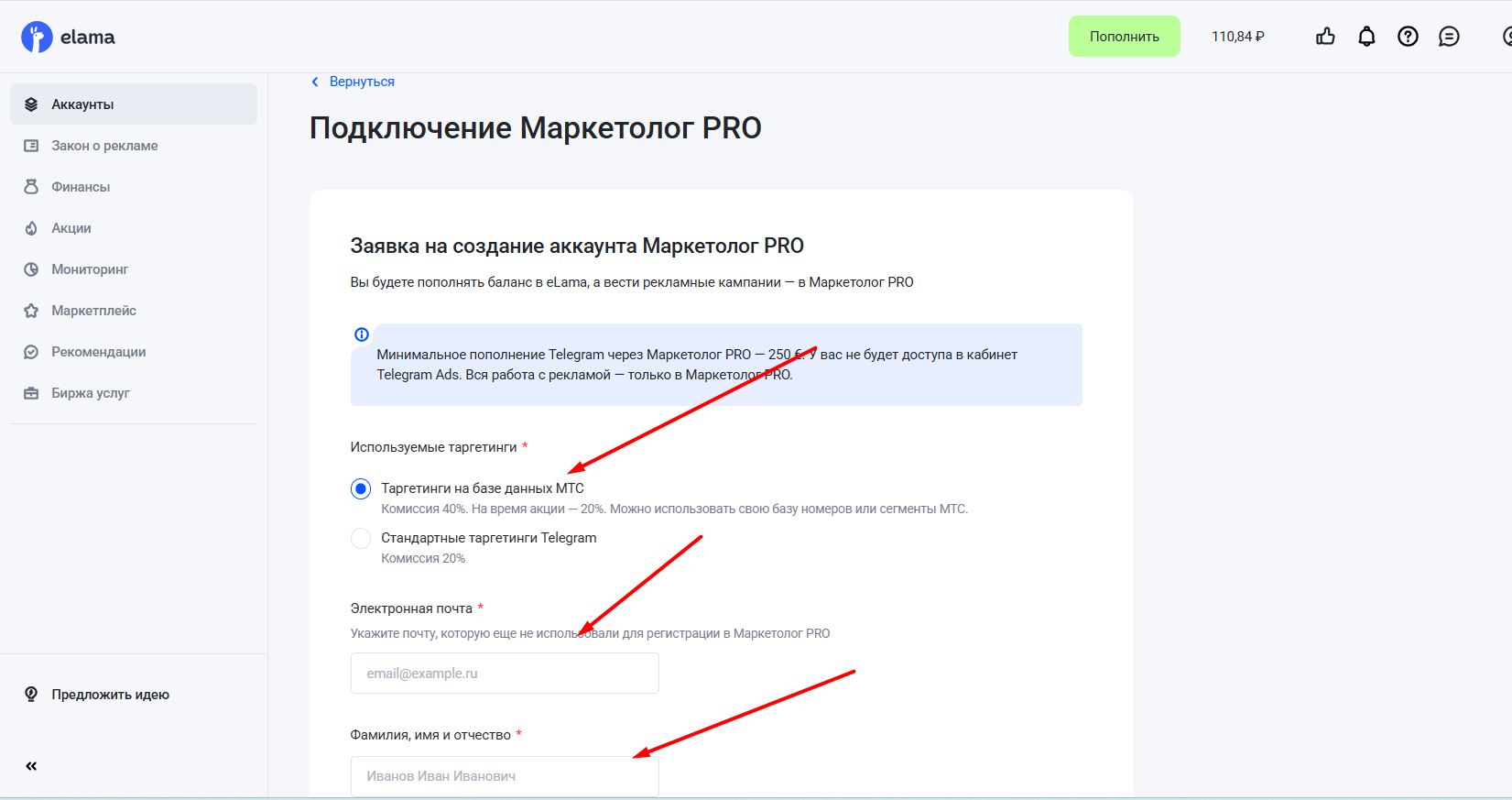
Task: Click the Вернуться back link
Action: [x=362, y=82]
